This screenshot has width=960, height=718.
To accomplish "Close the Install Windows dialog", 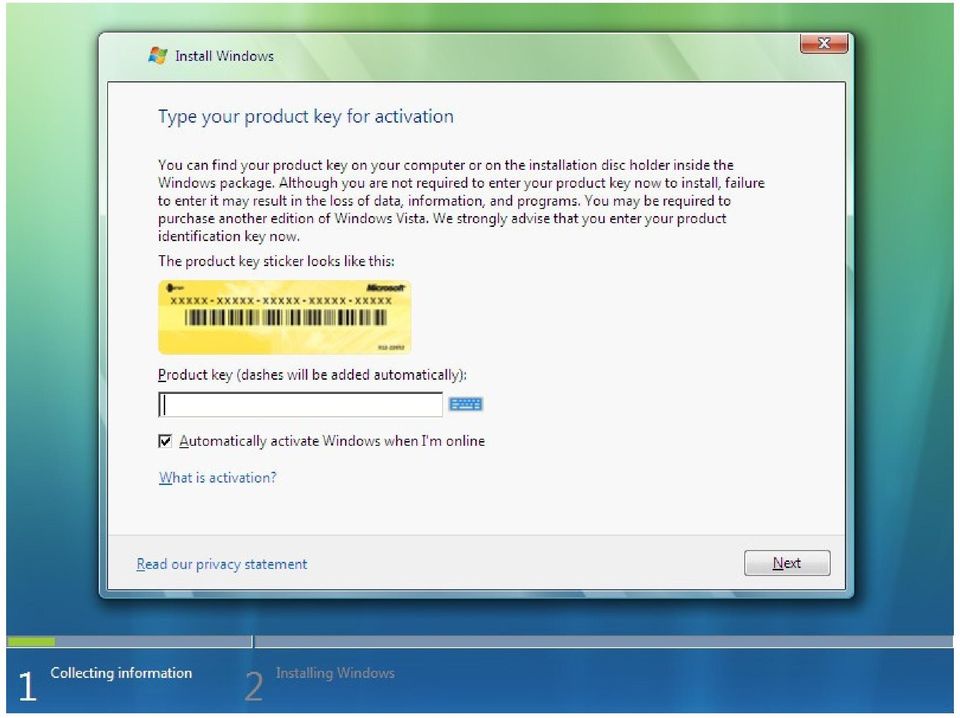I will [x=823, y=43].
